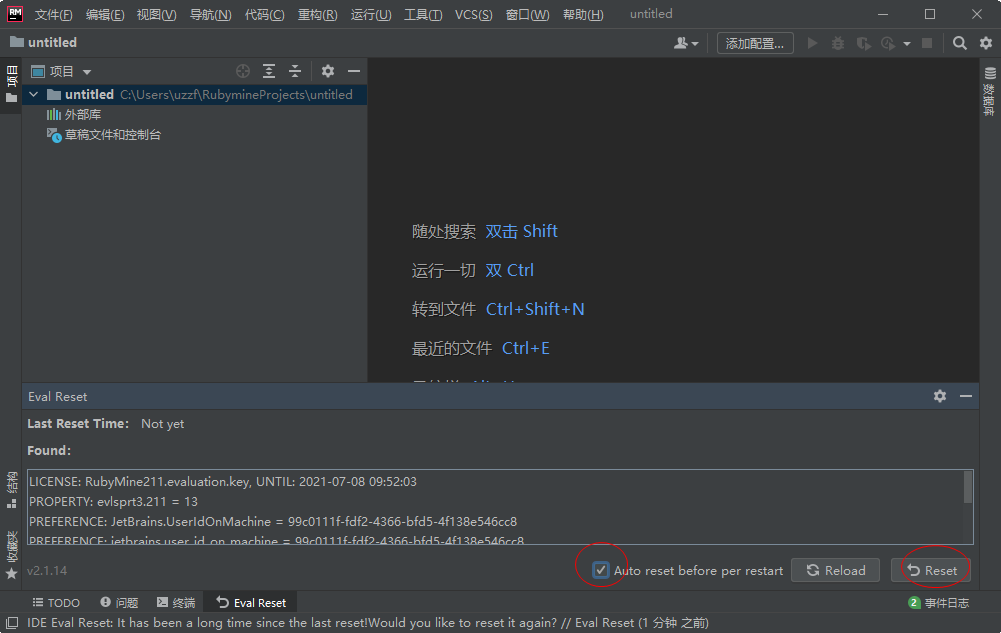Click the Stop square icon
The image size is (1001, 633).
[x=927, y=43]
